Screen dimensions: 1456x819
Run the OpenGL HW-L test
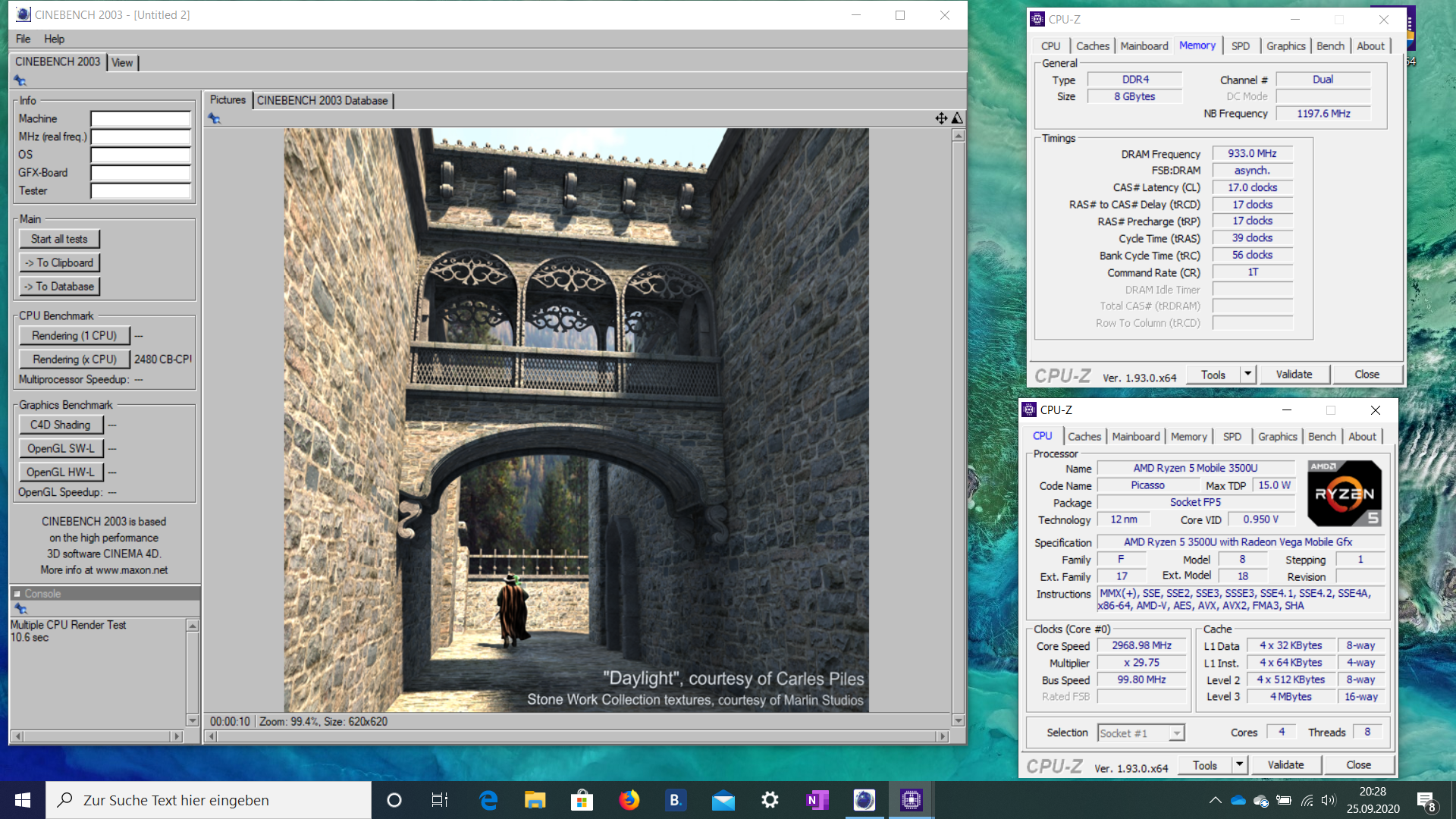(61, 472)
